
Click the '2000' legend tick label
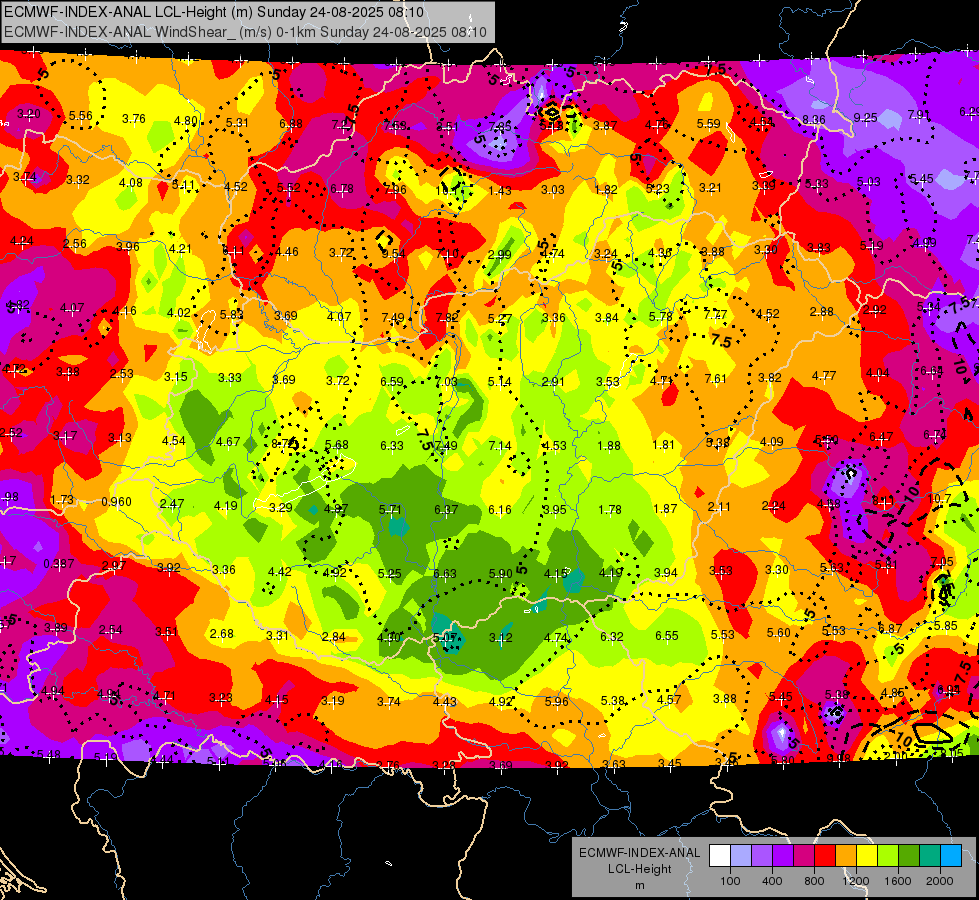940,881
